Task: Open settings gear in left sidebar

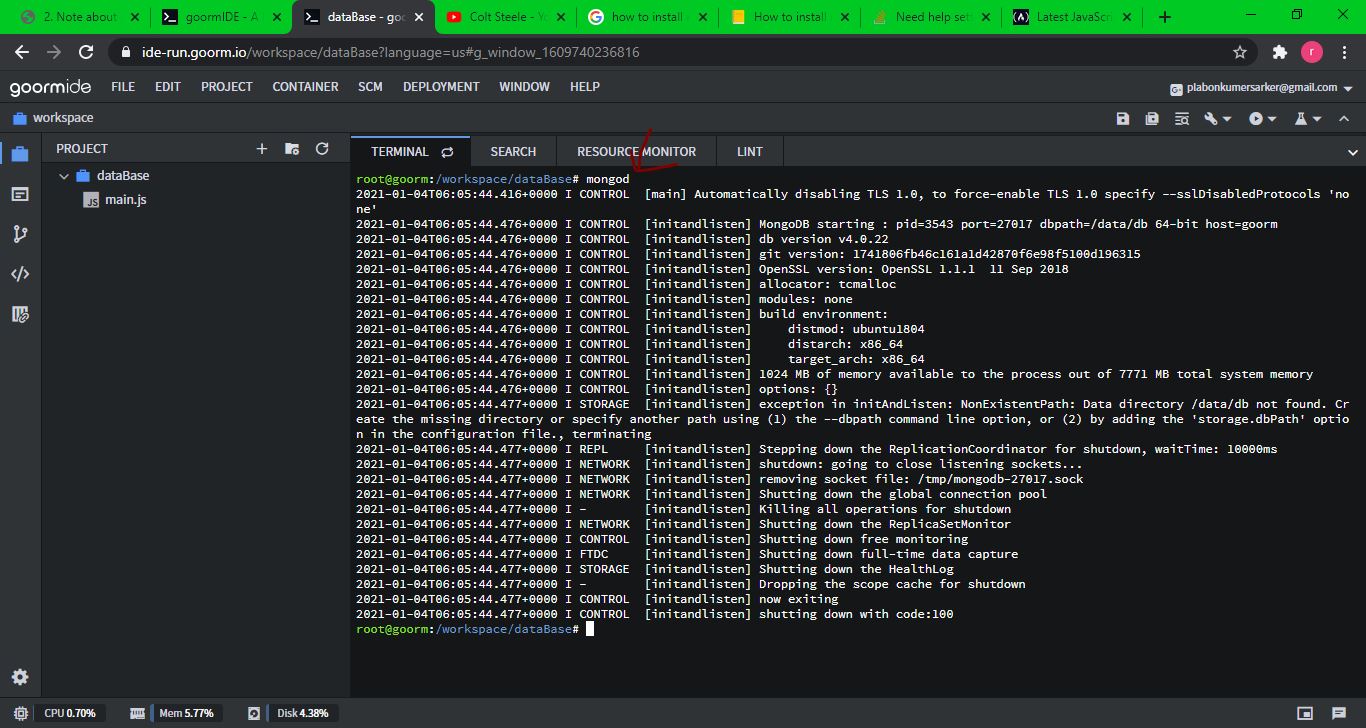Action: [20, 677]
